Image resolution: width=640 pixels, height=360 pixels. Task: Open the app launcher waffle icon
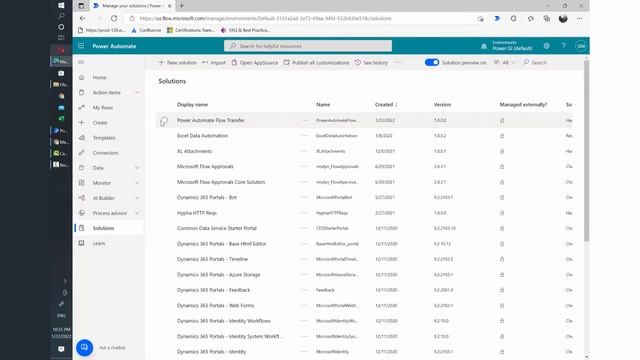[x=81, y=46]
